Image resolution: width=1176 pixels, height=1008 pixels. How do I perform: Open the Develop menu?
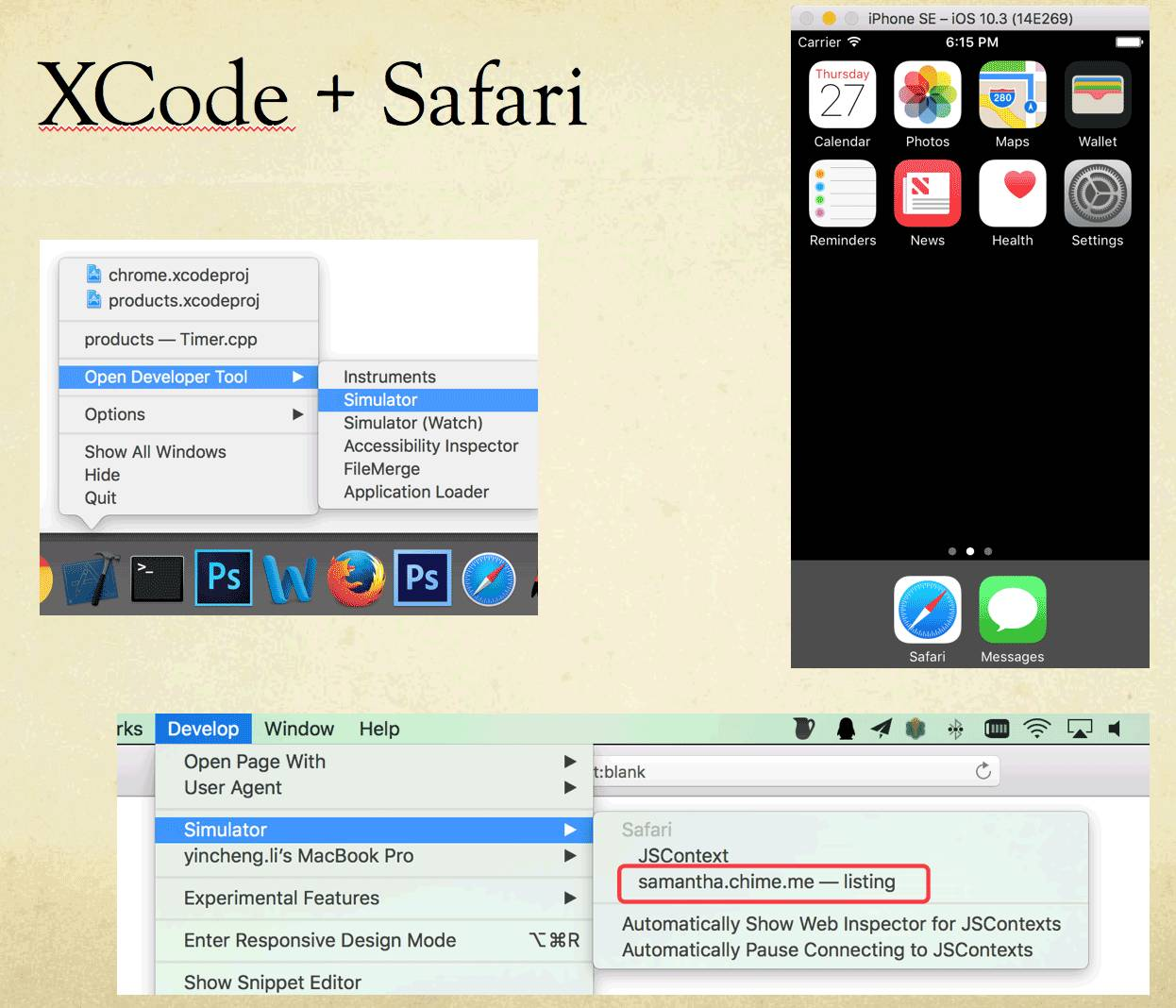(x=203, y=729)
